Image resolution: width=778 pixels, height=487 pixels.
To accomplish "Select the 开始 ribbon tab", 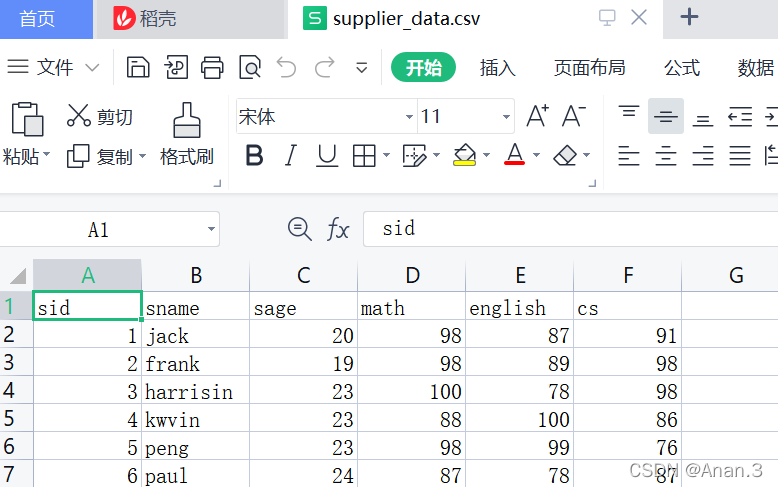I will pyautogui.click(x=423, y=67).
